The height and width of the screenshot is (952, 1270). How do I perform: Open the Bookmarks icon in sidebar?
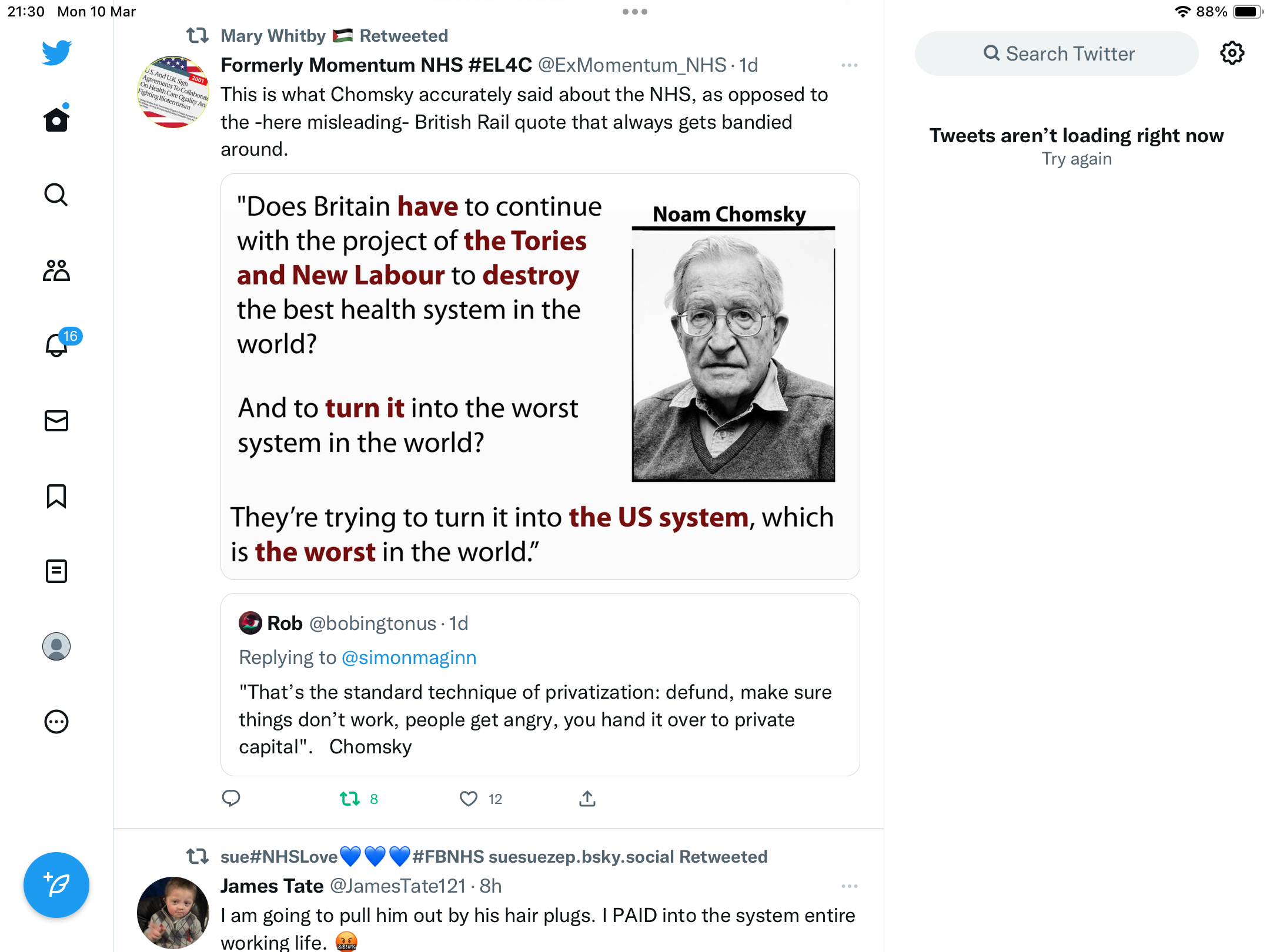click(x=56, y=496)
